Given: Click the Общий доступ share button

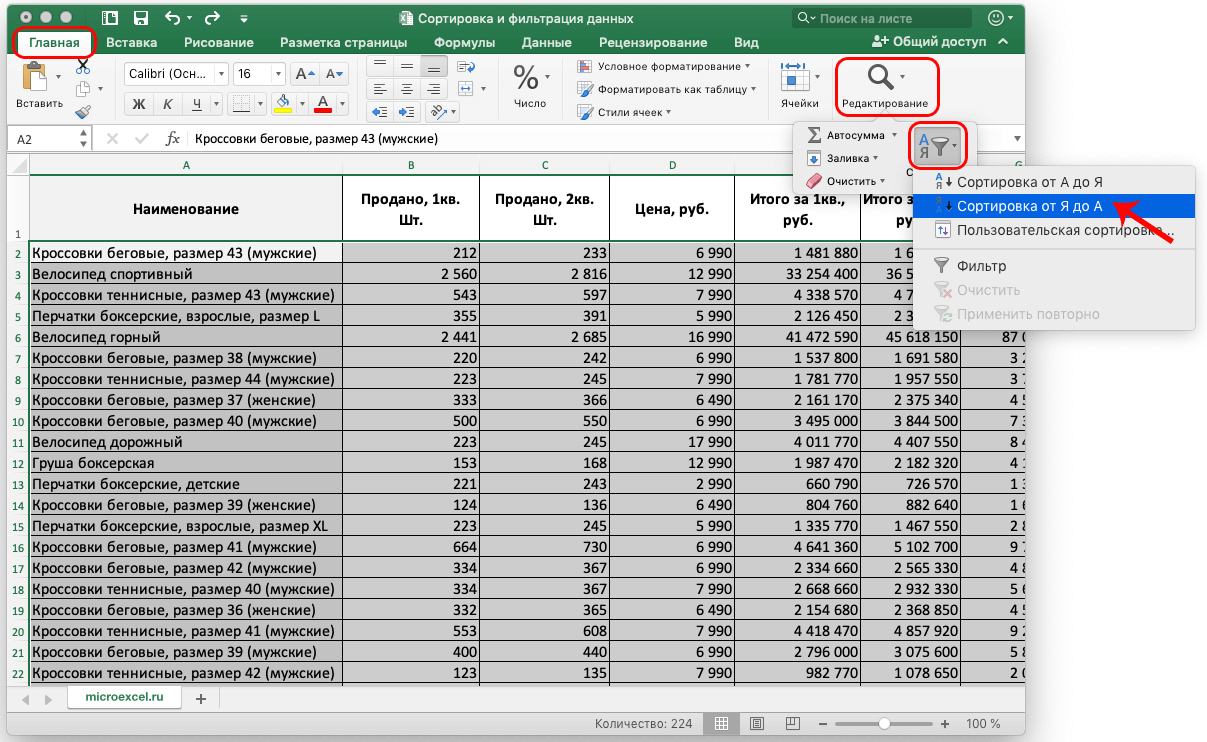Looking at the screenshot, I should click(x=929, y=42).
